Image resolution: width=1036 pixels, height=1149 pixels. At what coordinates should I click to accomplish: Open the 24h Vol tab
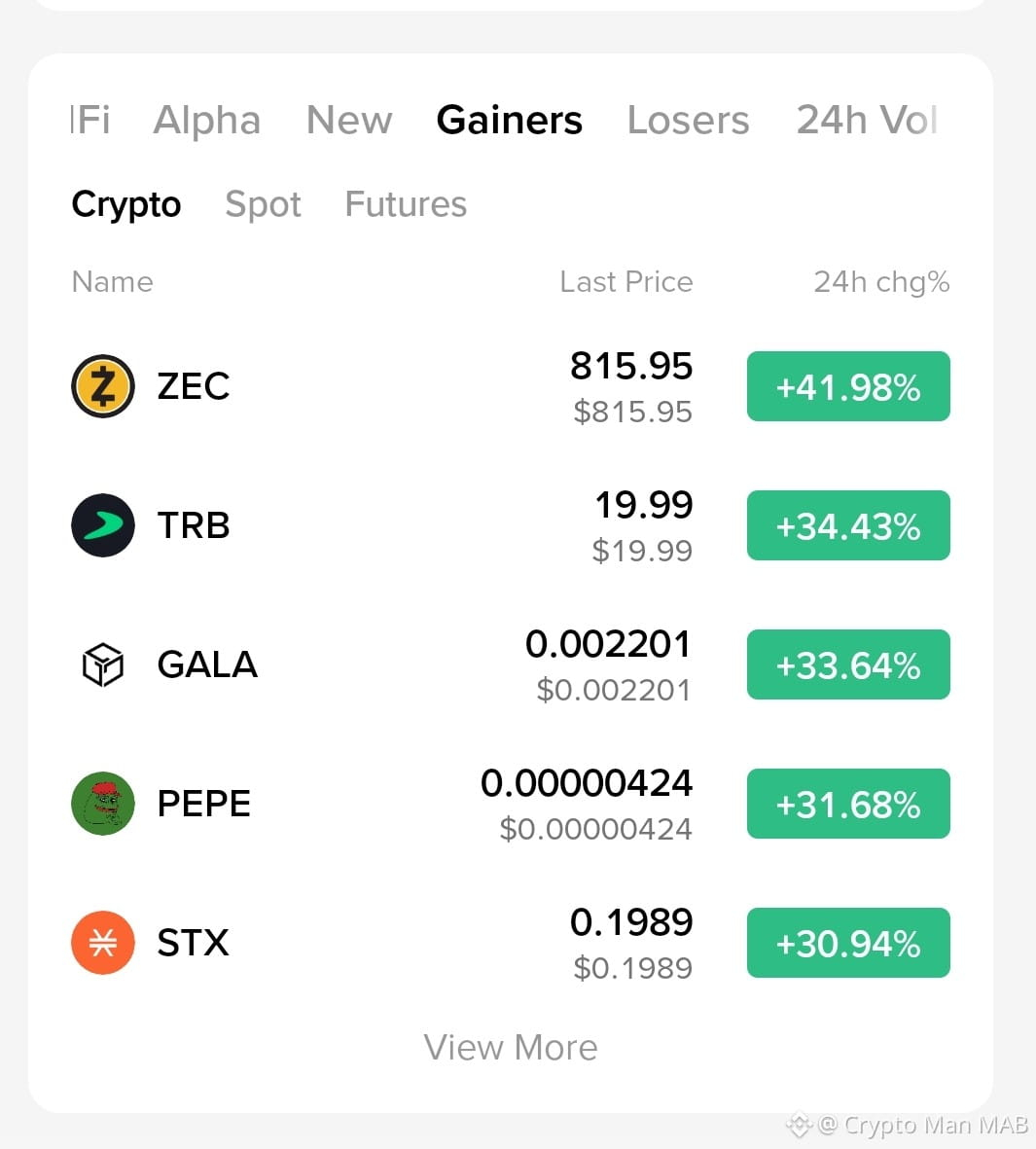[x=867, y=121]
